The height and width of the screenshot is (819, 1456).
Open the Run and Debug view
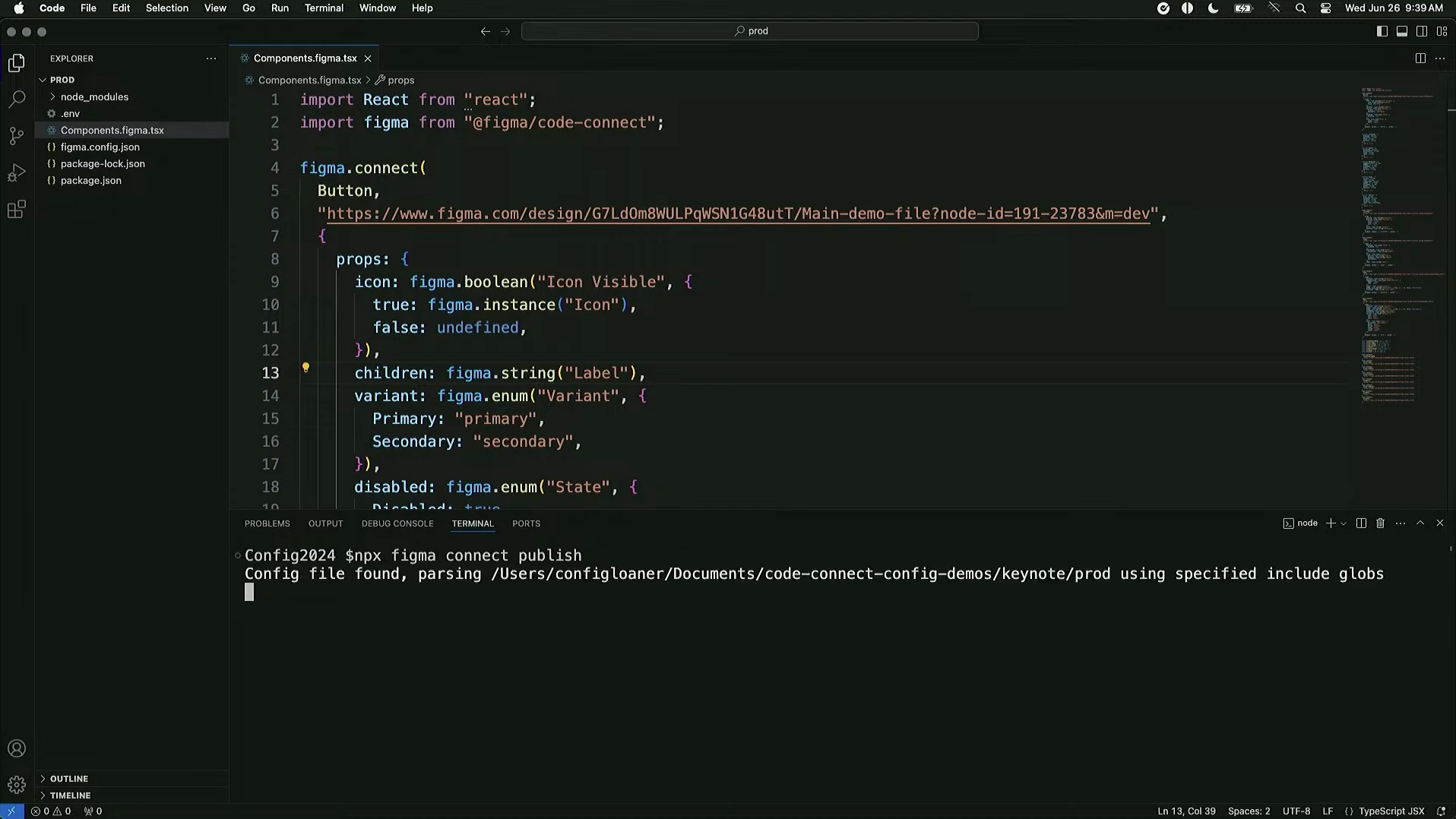pos(17,172)
